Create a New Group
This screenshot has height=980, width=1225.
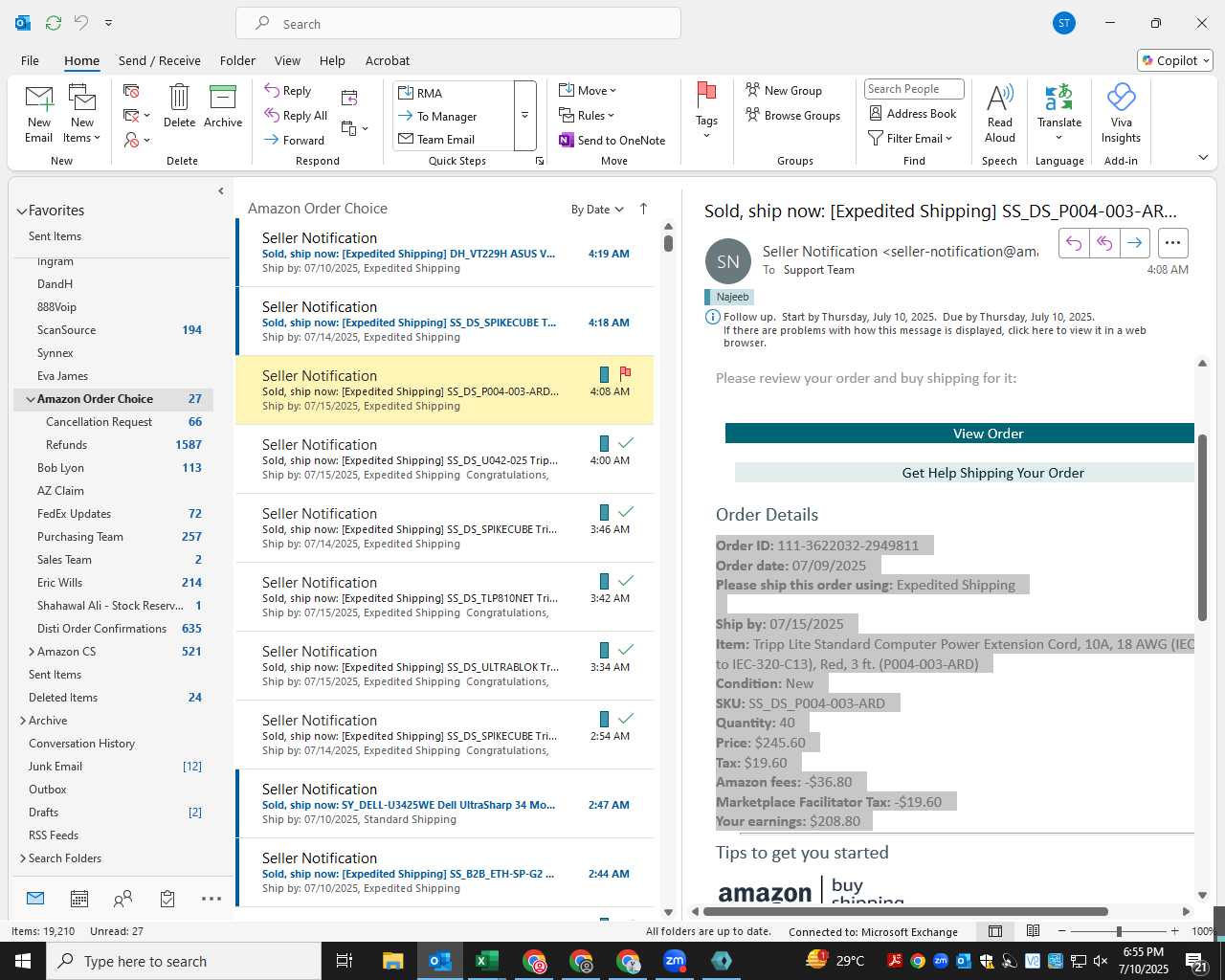784,90
